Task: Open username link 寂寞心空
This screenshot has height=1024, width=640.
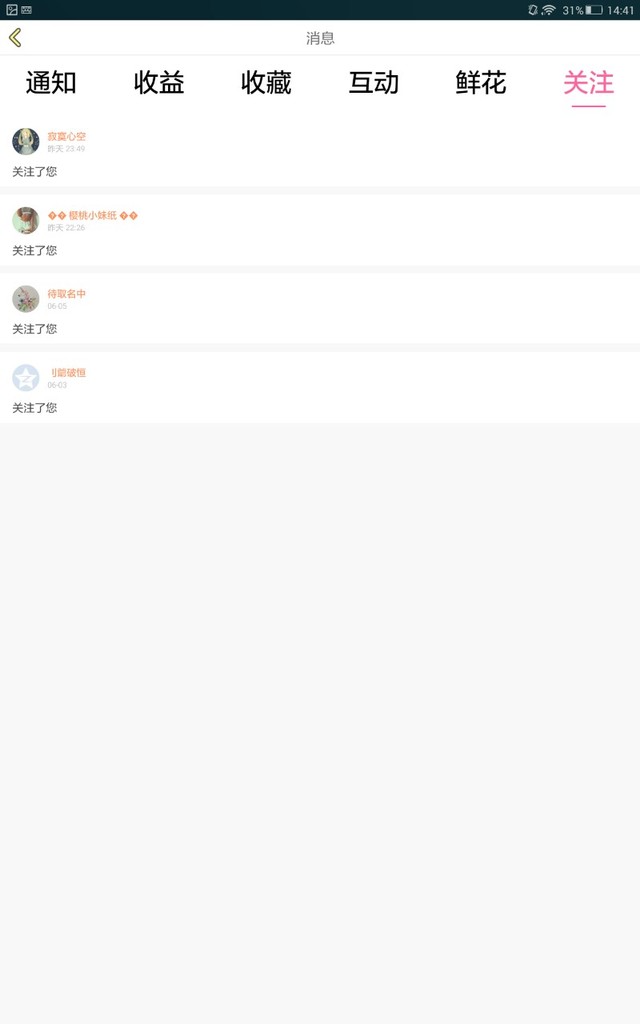Action: click(67, 136)
